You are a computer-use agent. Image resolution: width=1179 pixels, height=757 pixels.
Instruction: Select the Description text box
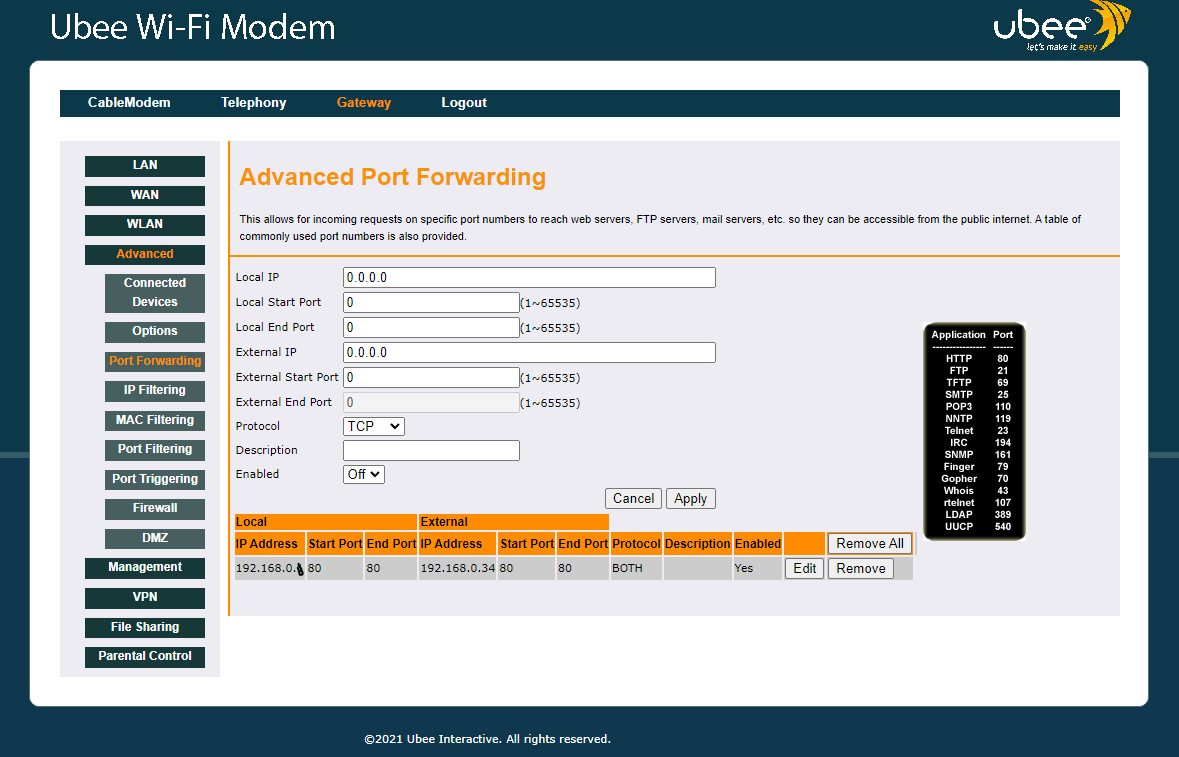(x=431, y=450)
